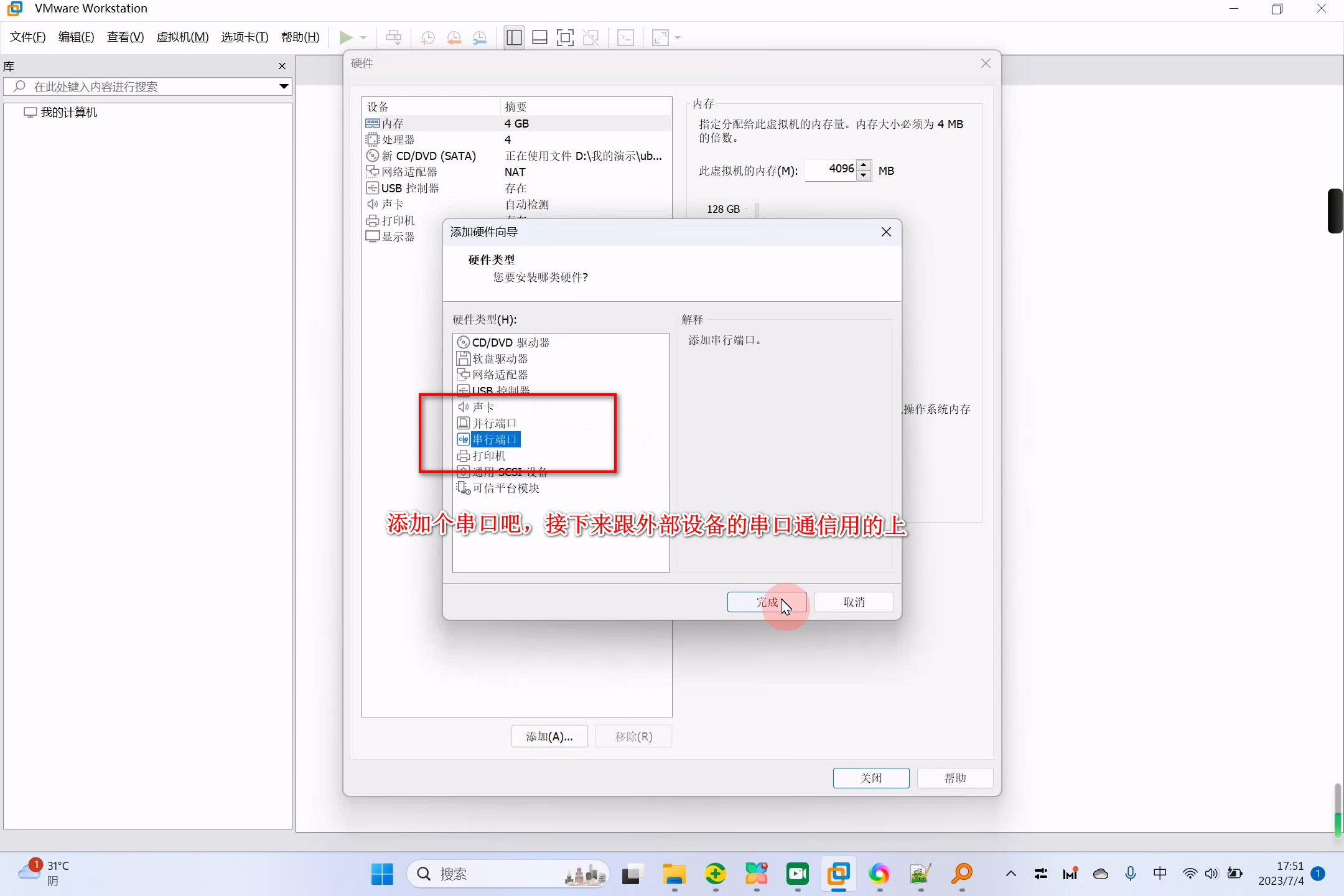Select the 显示器 device row
This screenshot has width=1344, height=896.
pyautogui.click(x=390, y=236)
